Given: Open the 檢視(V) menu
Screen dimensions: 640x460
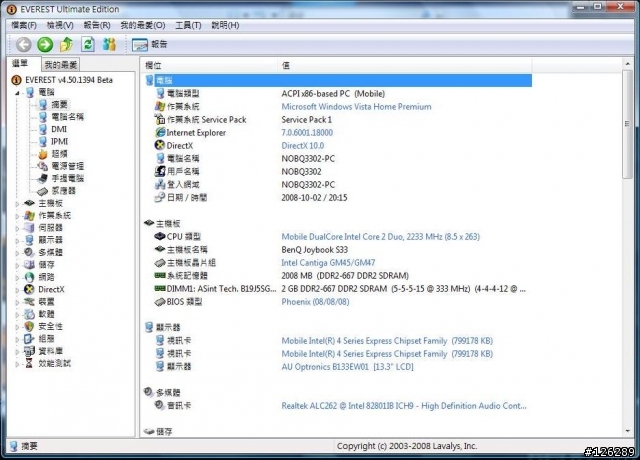Looking at the screenshot, I should point(60,25).
